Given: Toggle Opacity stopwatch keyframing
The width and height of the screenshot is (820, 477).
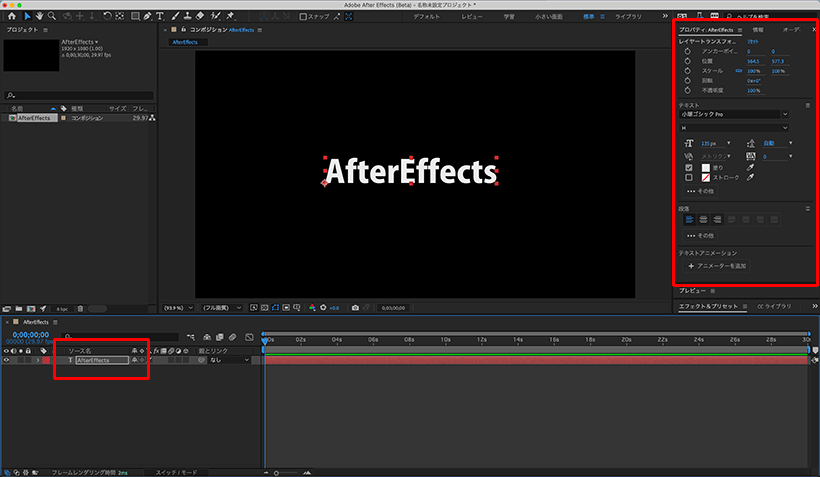Looking at the screenshot, I should [688, 90].
